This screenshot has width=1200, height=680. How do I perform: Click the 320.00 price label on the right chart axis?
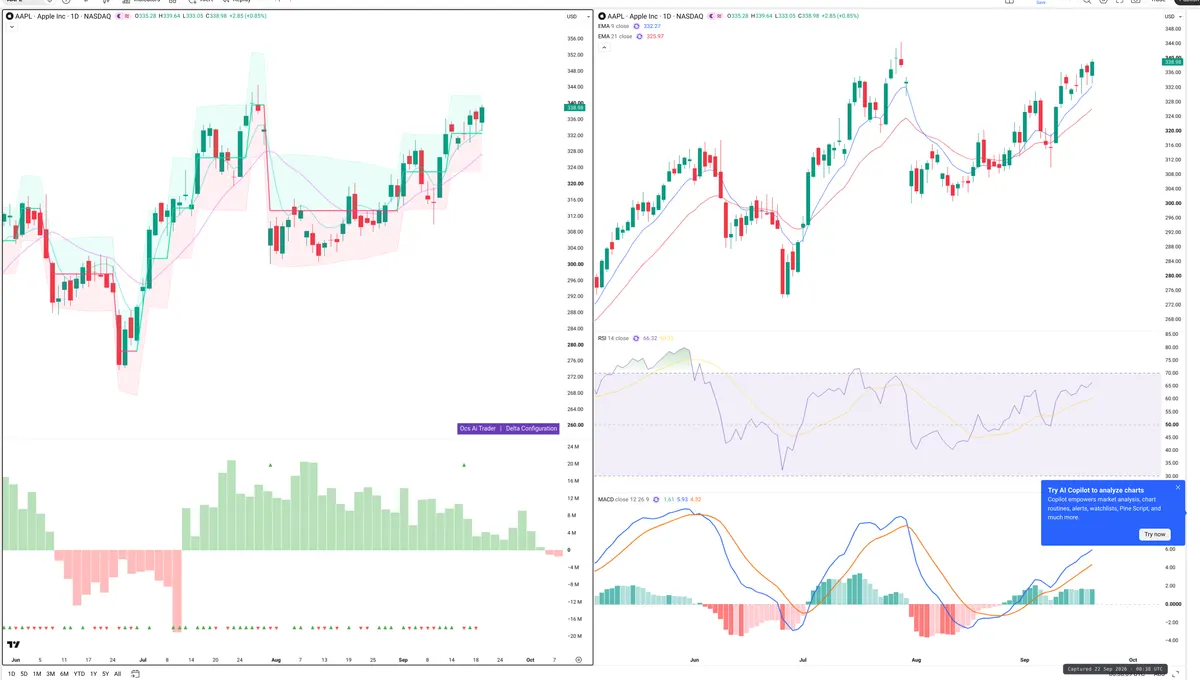tap(1173, 131)
